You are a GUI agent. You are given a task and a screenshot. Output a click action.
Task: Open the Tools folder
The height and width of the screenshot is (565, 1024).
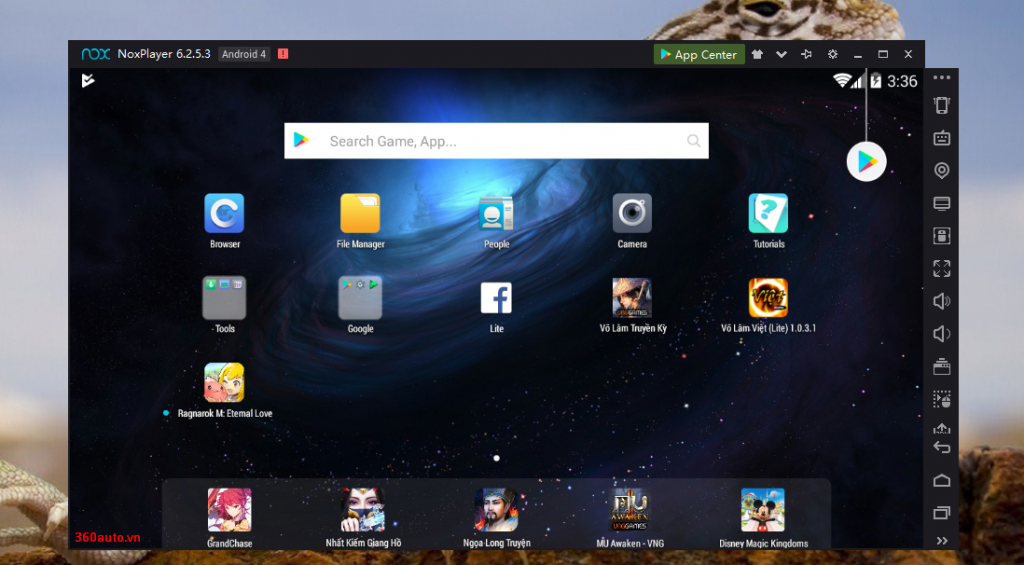[224, 297]
